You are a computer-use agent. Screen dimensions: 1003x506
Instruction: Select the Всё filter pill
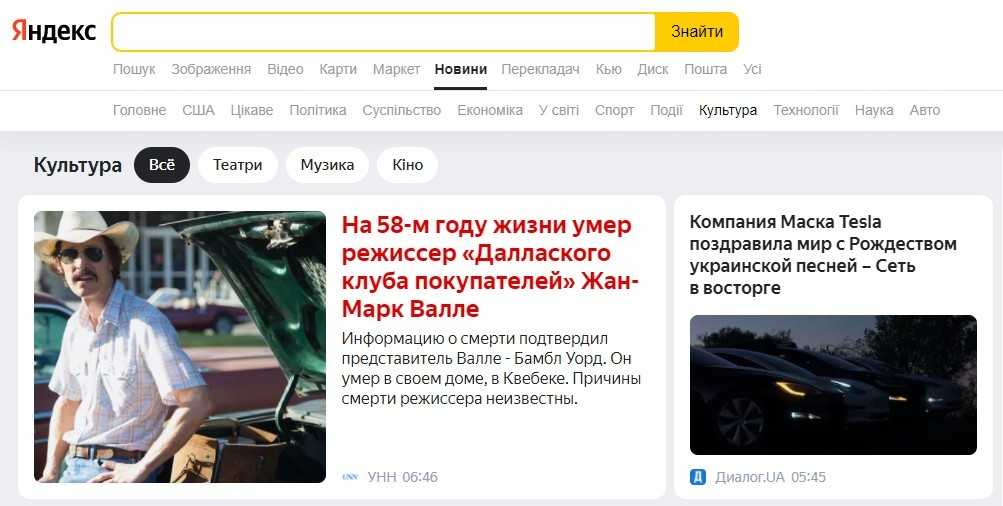click(x=162, y=165)
